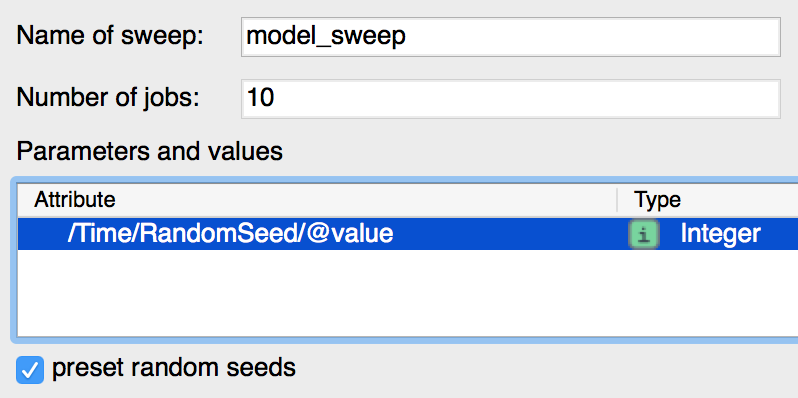Click the model_sweep text in the field
Screen dimensions: 798x398
coord(326,37)
